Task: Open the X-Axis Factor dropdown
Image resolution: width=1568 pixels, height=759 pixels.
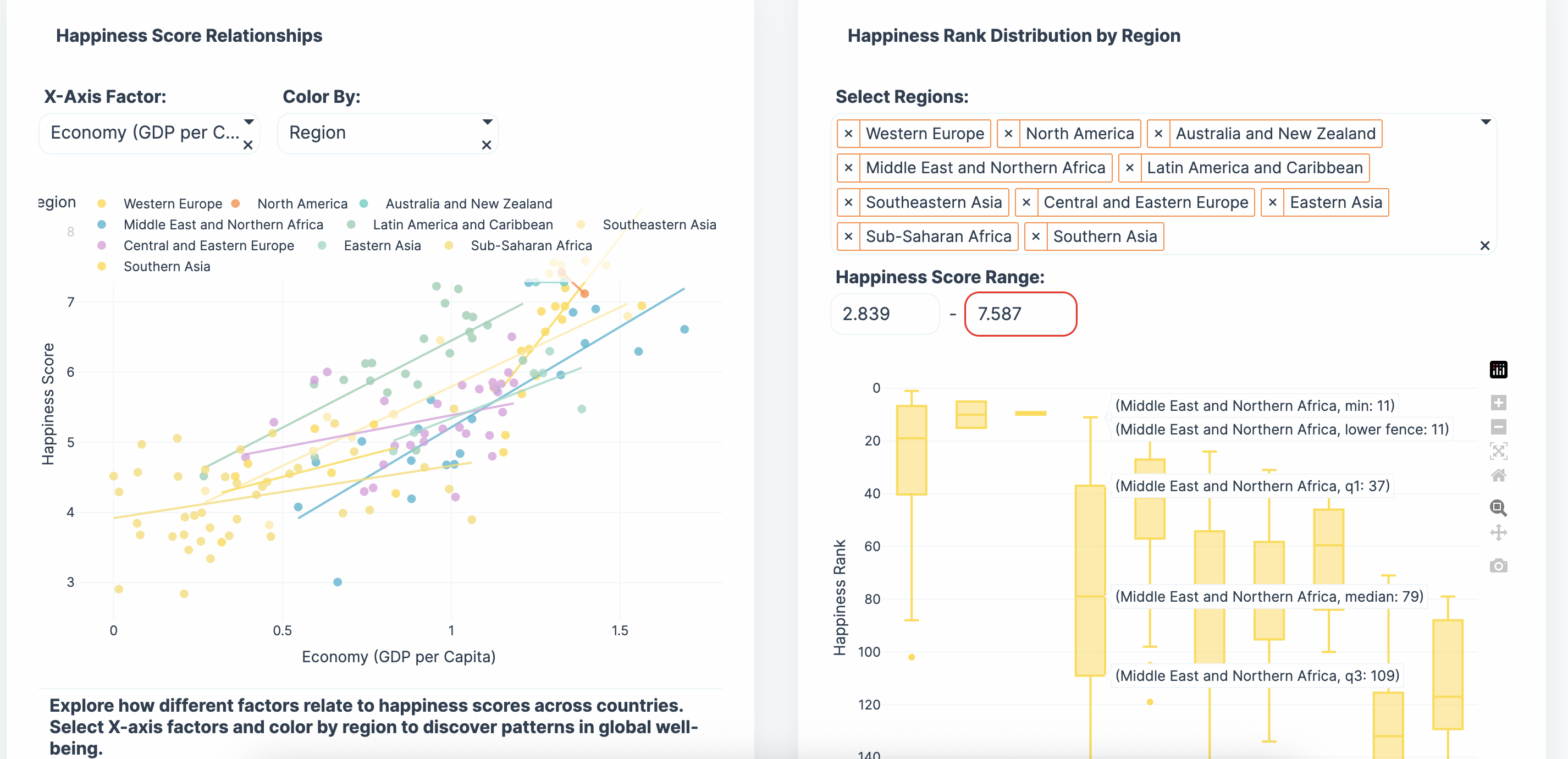Action: click(146, 133)
